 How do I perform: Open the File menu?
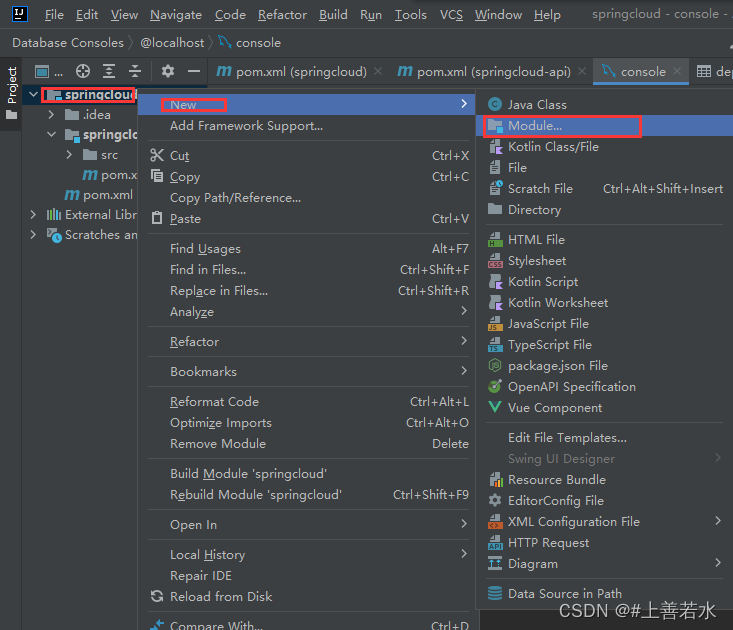54,15
